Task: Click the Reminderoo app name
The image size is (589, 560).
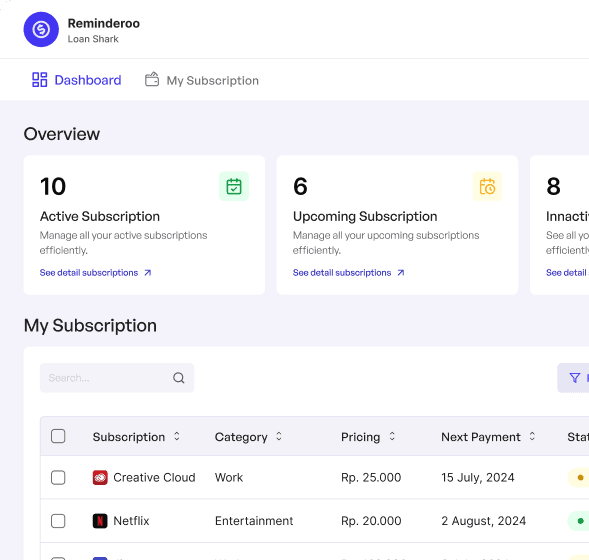Action: 104,23
